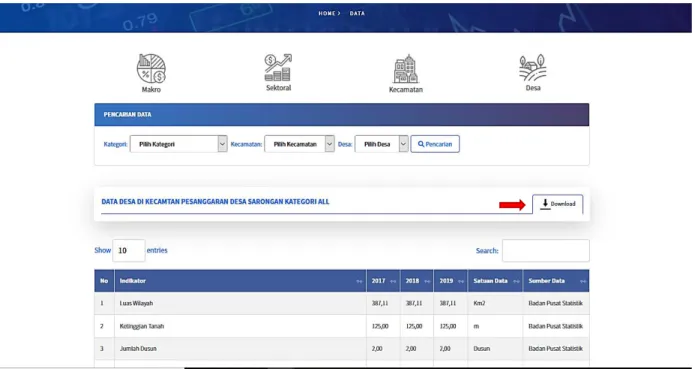Screen dimensions: 695x369
Task: Click the Kecamatan: field label
Action: point(246,144)
